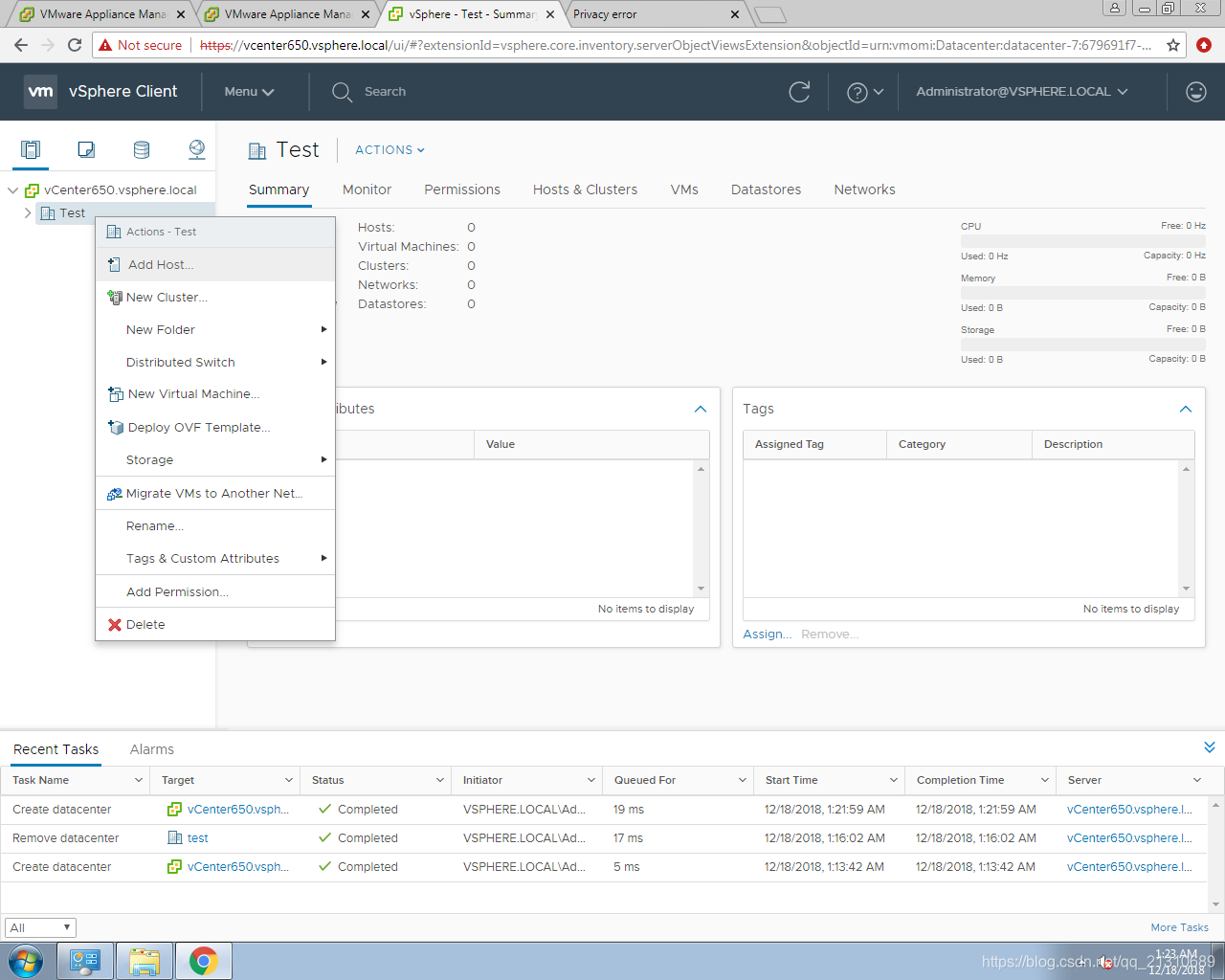Click the Test datacenter icon beside title
The image size is (1225, 980).
point(256,150)
